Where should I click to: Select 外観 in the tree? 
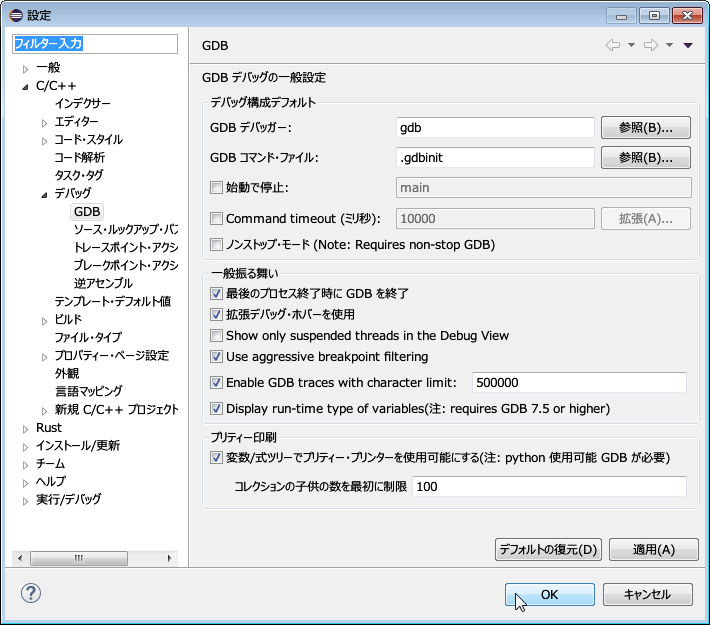point(67,373)
